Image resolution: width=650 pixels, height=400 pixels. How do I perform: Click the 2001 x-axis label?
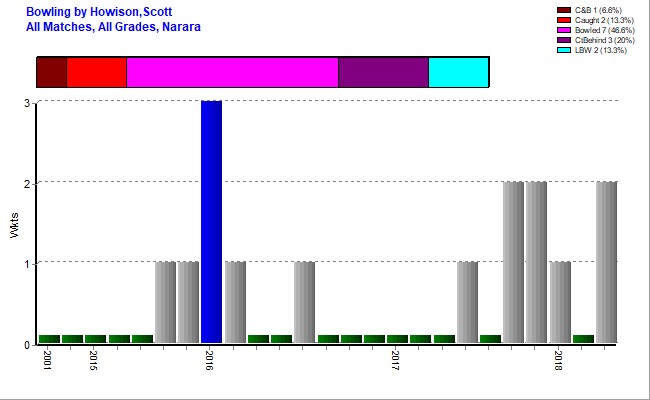click(x=47, y=360)
